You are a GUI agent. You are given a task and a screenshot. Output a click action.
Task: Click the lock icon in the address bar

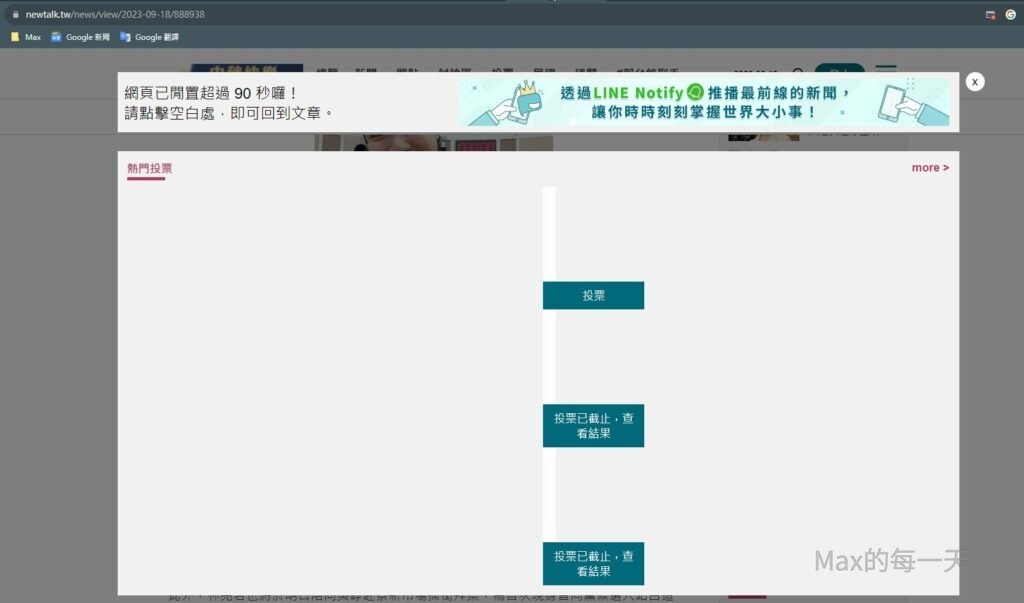(x=14, y=15)
